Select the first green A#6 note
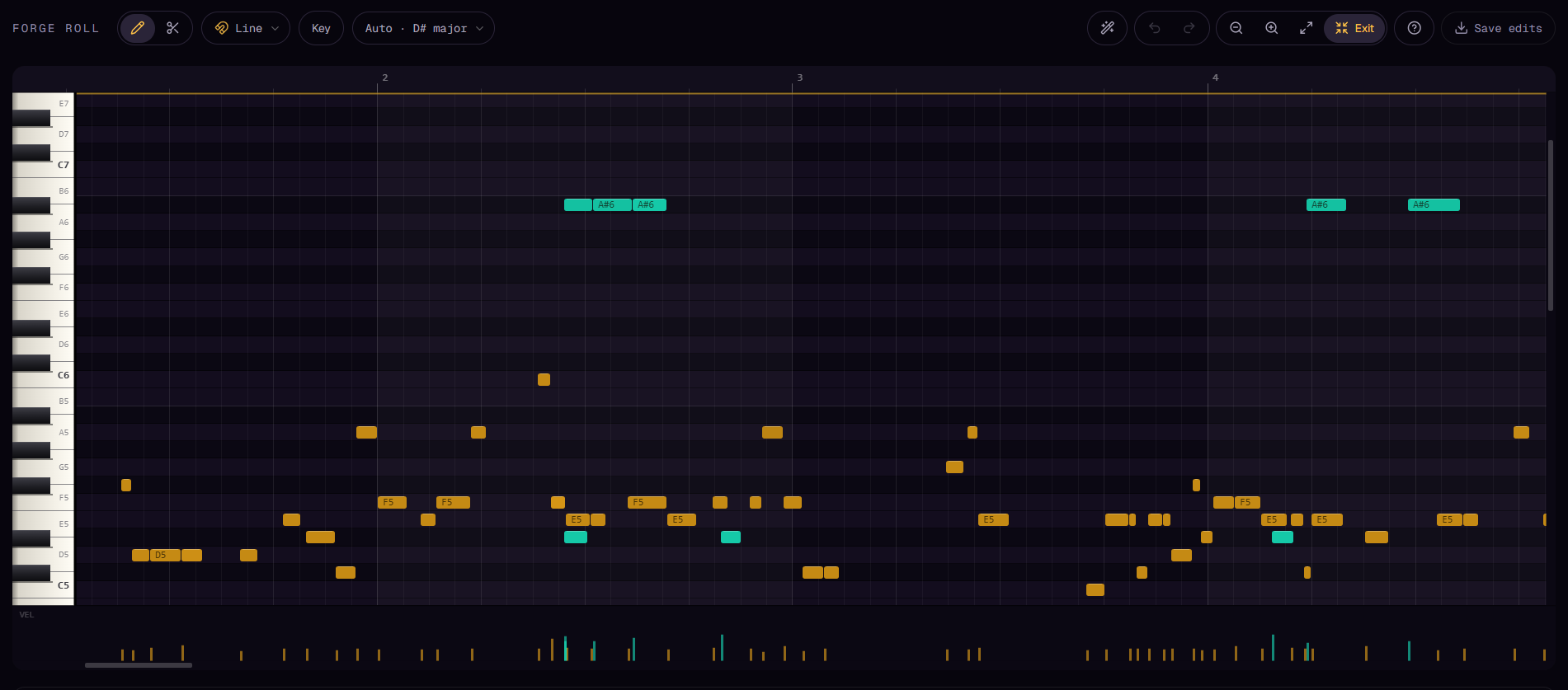 pos(577,204)
